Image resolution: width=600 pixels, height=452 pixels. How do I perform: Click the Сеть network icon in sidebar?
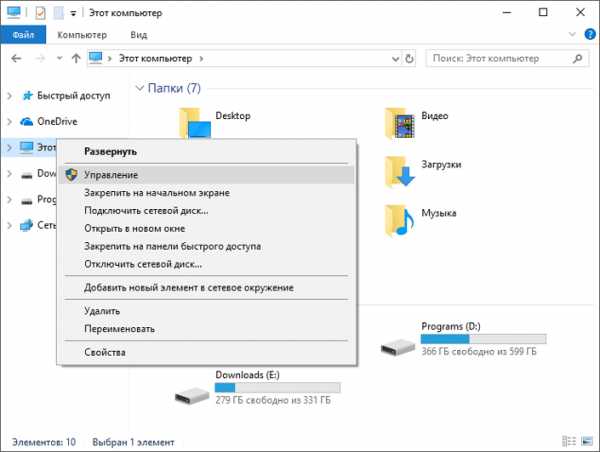(26, 225)
